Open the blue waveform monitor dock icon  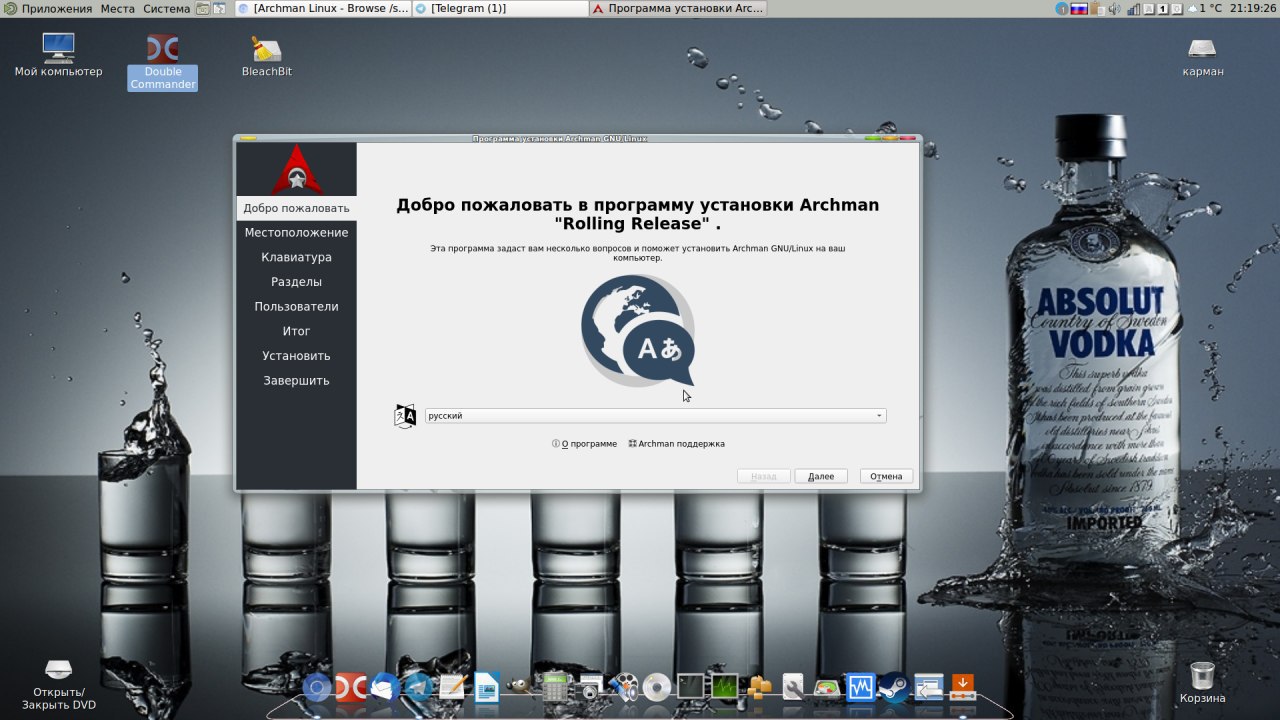point(861,687)
